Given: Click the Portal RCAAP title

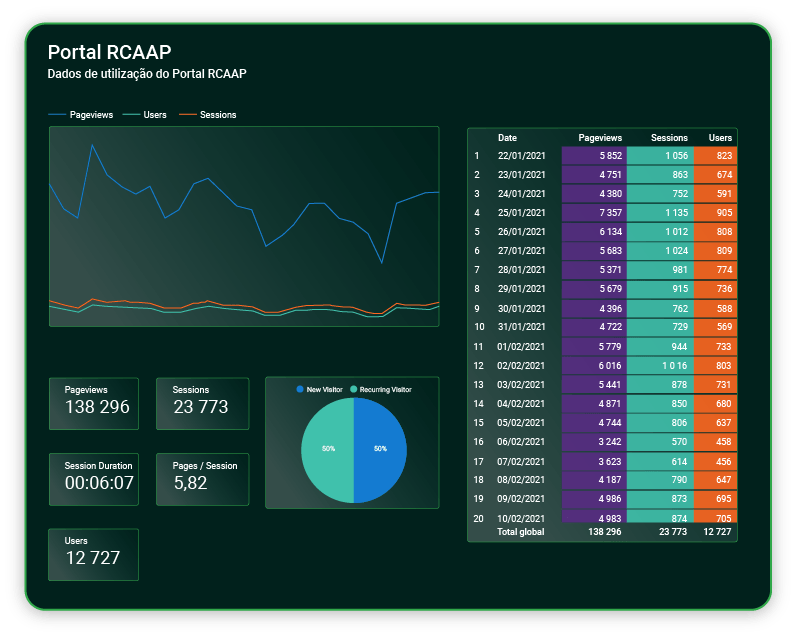Looking at the screenshot, I should [x=109, y=52].
